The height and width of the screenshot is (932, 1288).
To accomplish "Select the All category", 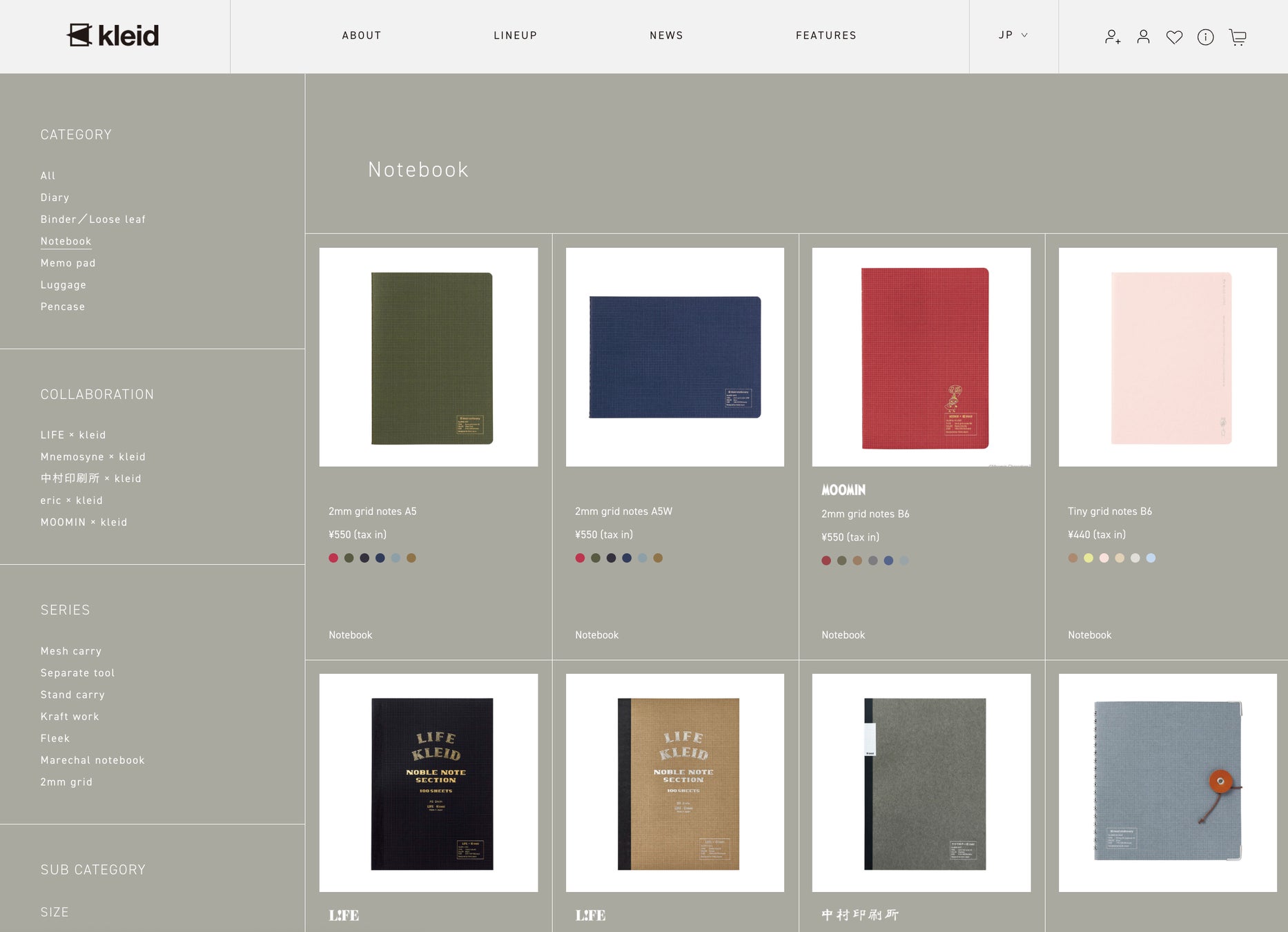I will [48, 176].
